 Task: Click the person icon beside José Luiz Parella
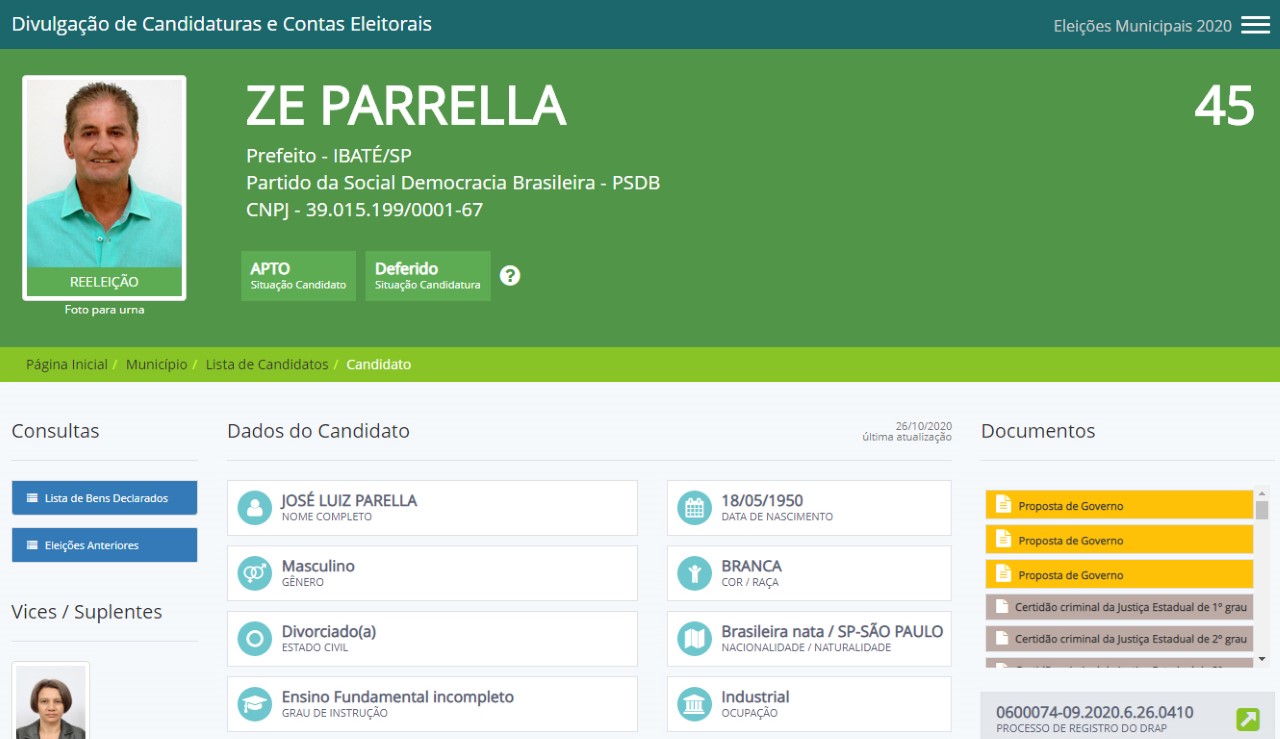pos(255,508)
